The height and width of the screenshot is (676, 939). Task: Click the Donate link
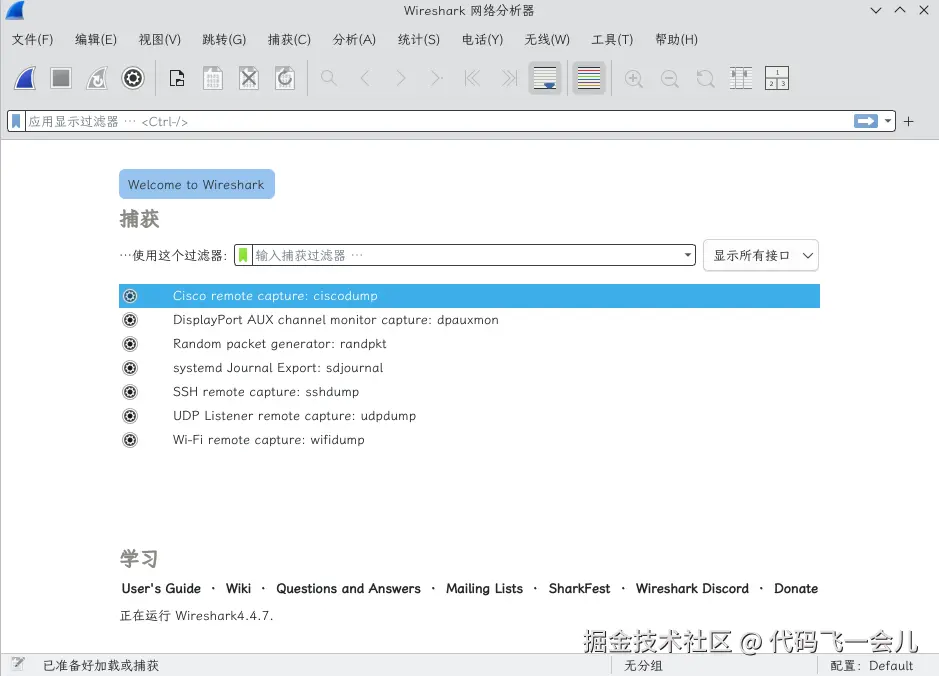(796, 589)
